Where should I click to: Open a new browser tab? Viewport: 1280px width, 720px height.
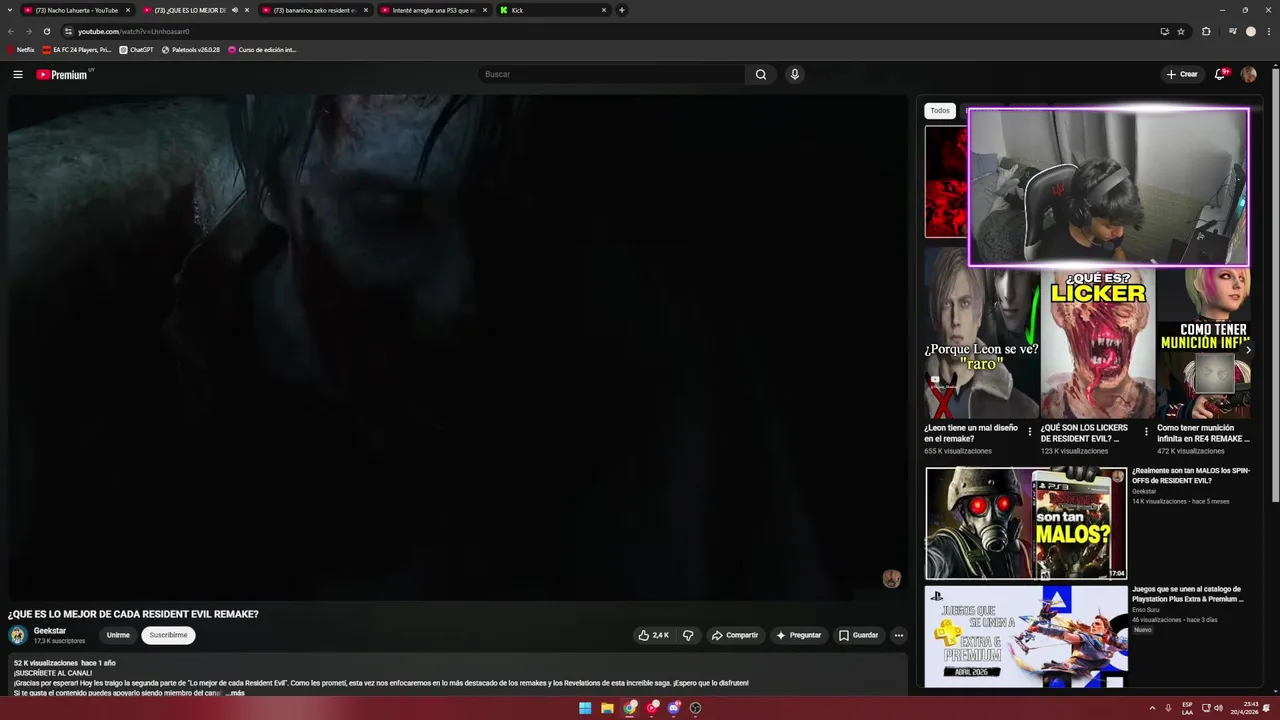pyautogui.click(x=621, y=10)
